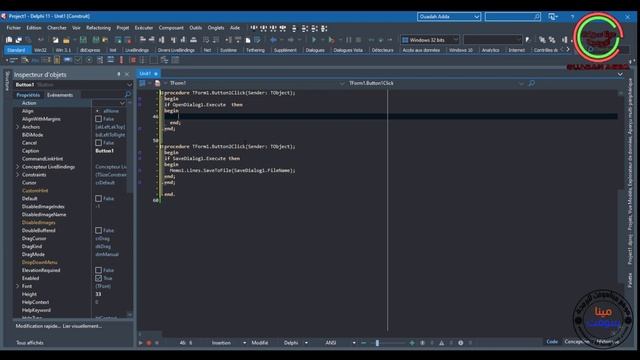The width and height of the screenshot is (640, 360).
Task: Close the Inspecteur d'objets panel
Action: 127,74
